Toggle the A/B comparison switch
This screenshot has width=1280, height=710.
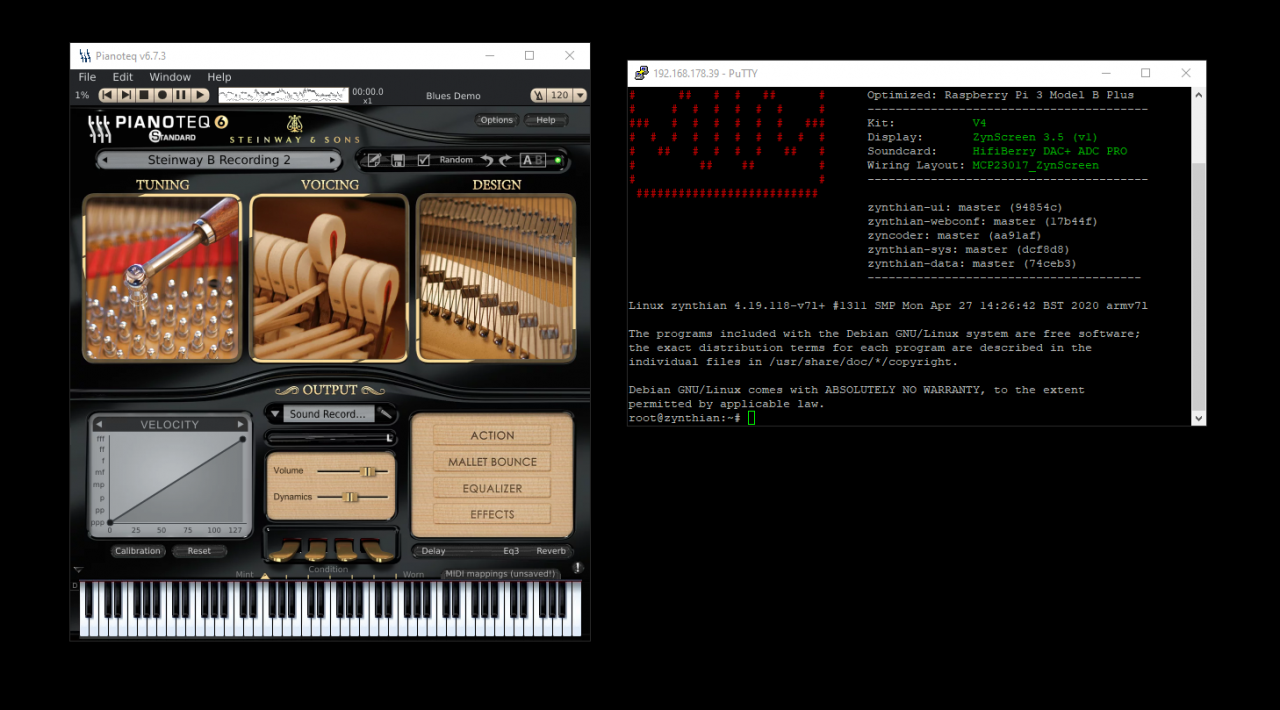(533, 160)
